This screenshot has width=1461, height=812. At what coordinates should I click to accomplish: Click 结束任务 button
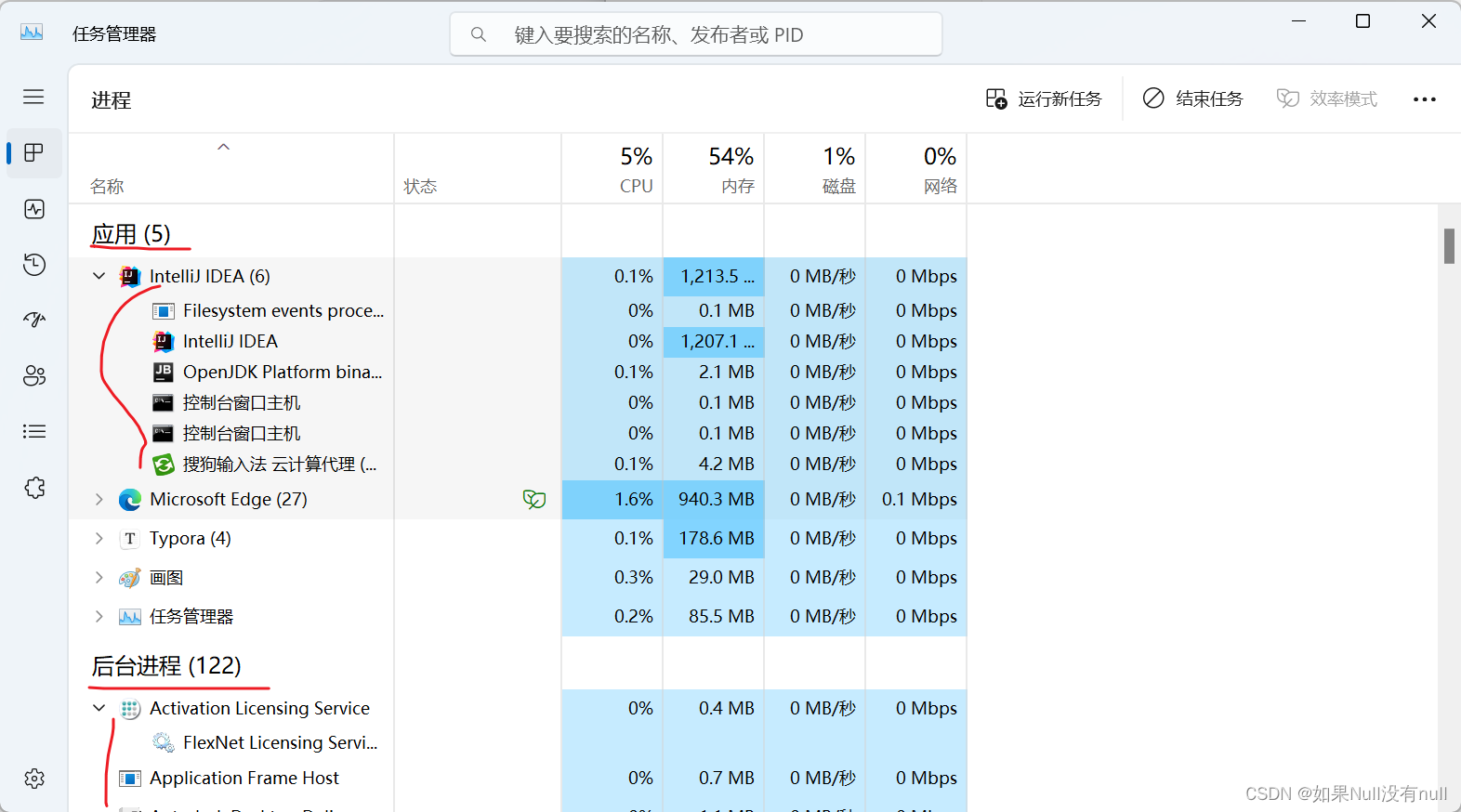(x=1192, y=98)
